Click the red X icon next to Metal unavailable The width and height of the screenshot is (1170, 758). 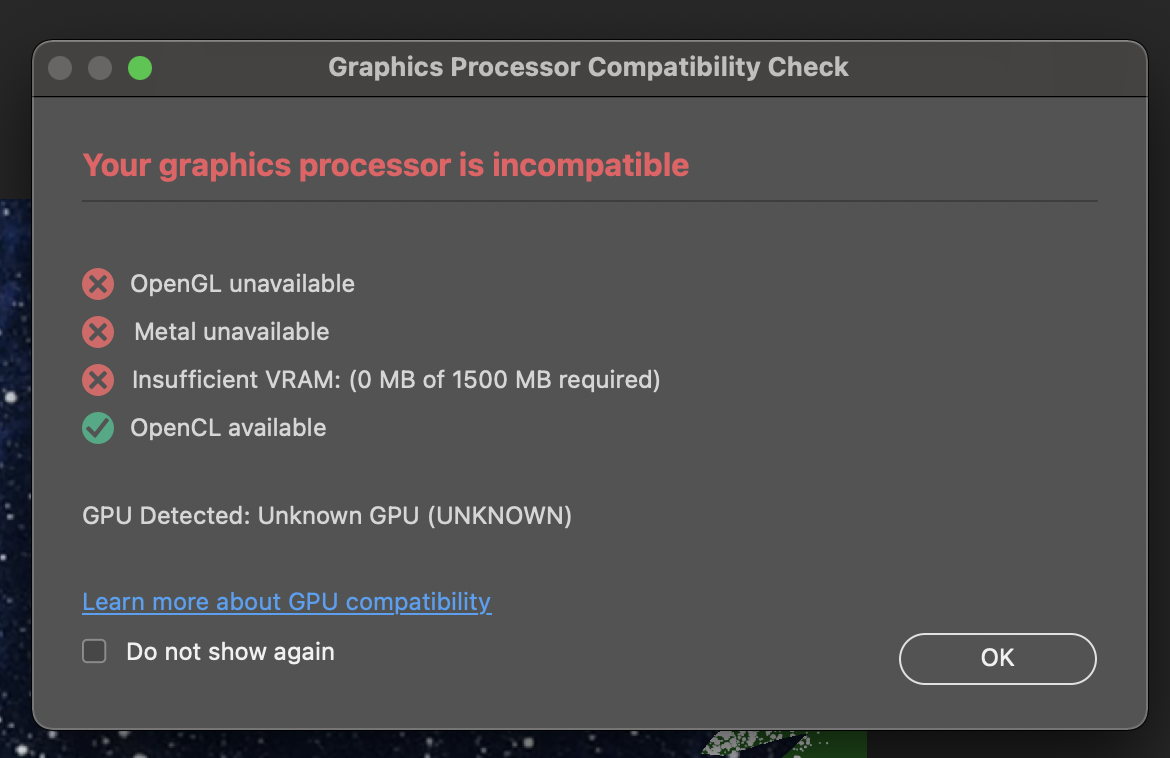tap(98, 332)
